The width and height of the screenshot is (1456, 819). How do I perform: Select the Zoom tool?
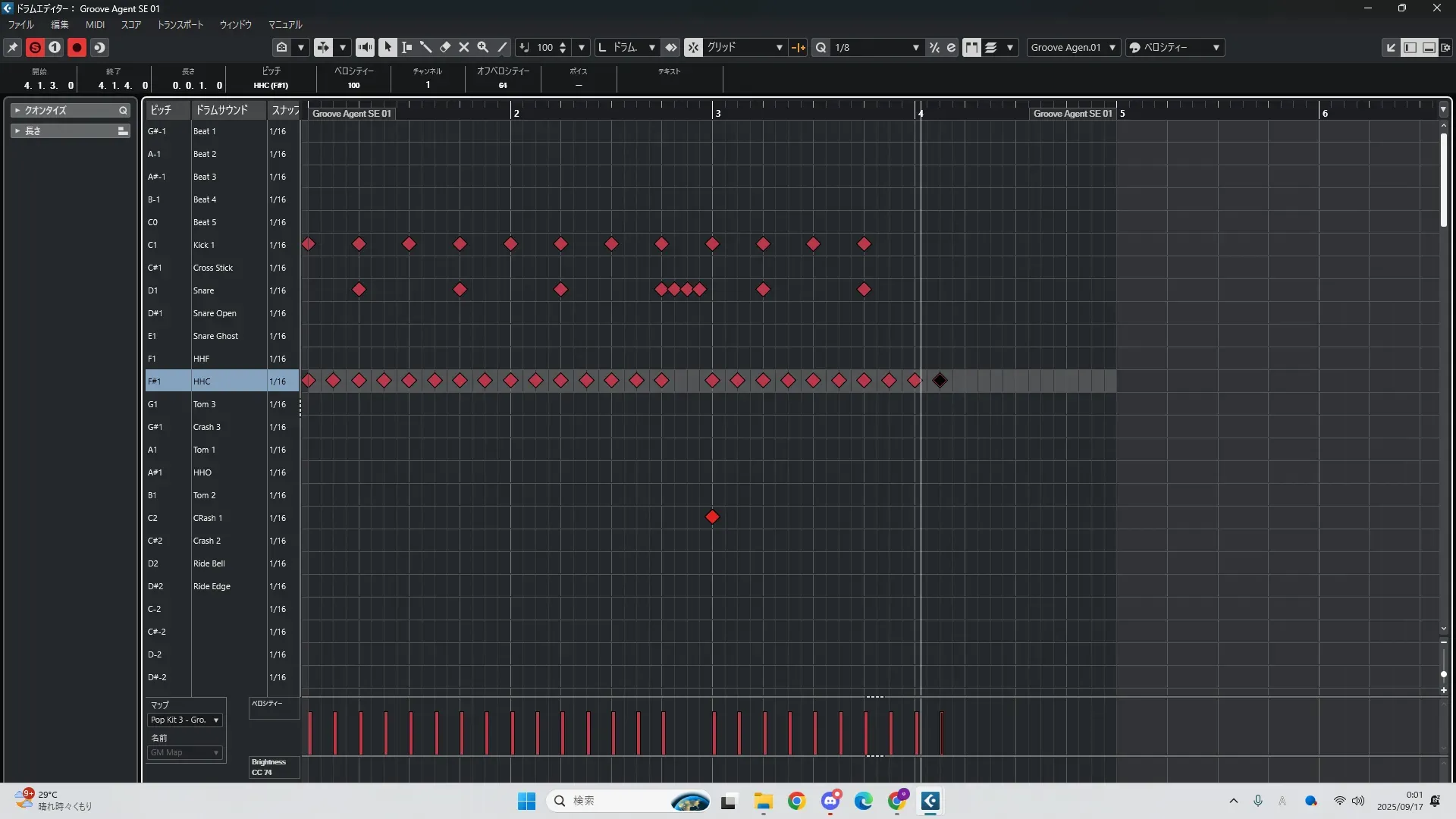483,47
